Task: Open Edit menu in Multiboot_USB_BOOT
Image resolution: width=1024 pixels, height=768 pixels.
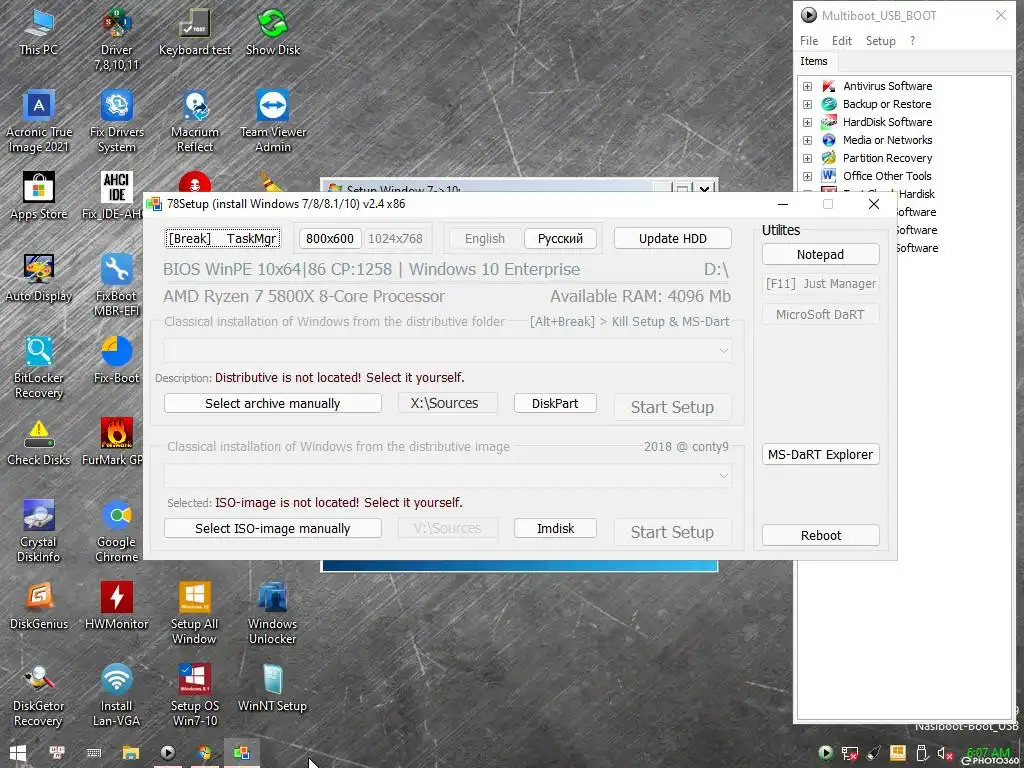Action: click(x=842, y=40)
